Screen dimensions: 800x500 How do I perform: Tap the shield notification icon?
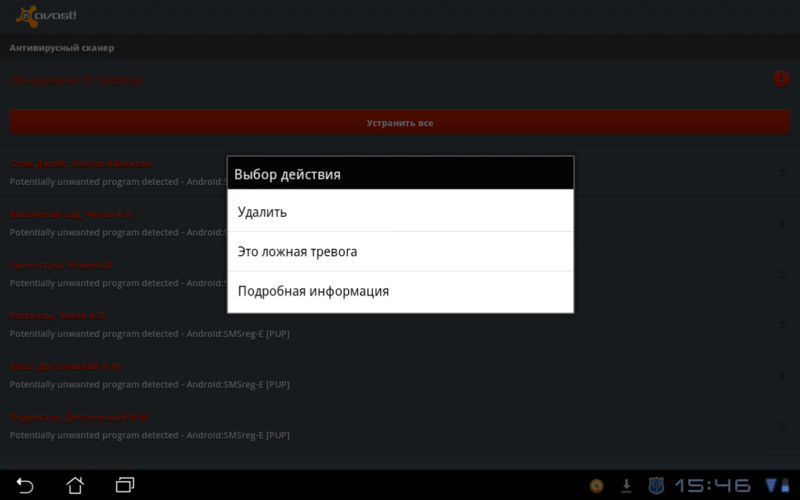point(656,486)
